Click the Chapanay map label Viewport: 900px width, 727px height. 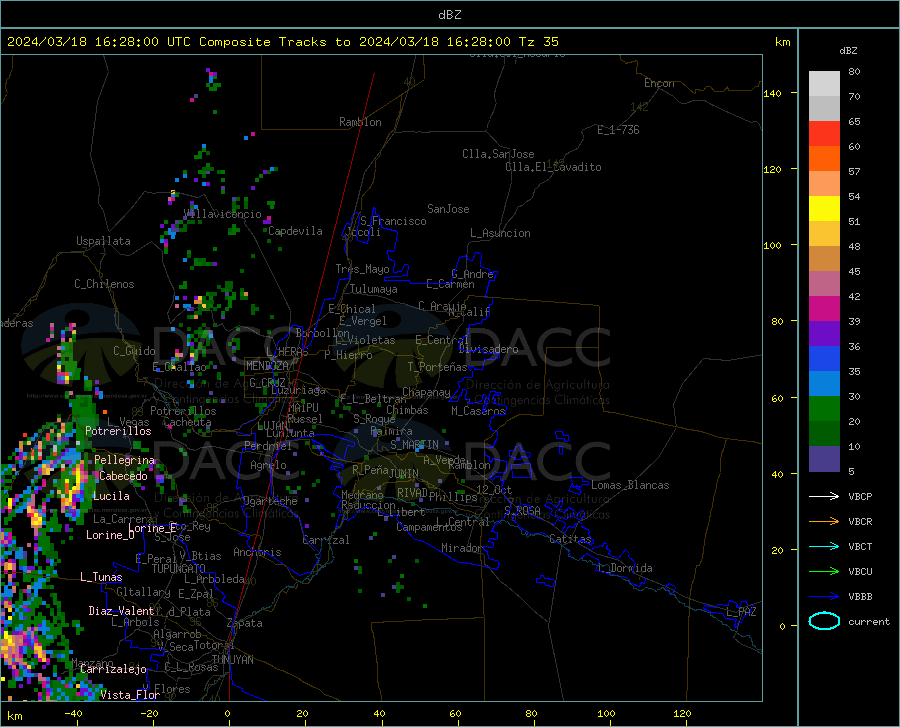coord(426,392)
